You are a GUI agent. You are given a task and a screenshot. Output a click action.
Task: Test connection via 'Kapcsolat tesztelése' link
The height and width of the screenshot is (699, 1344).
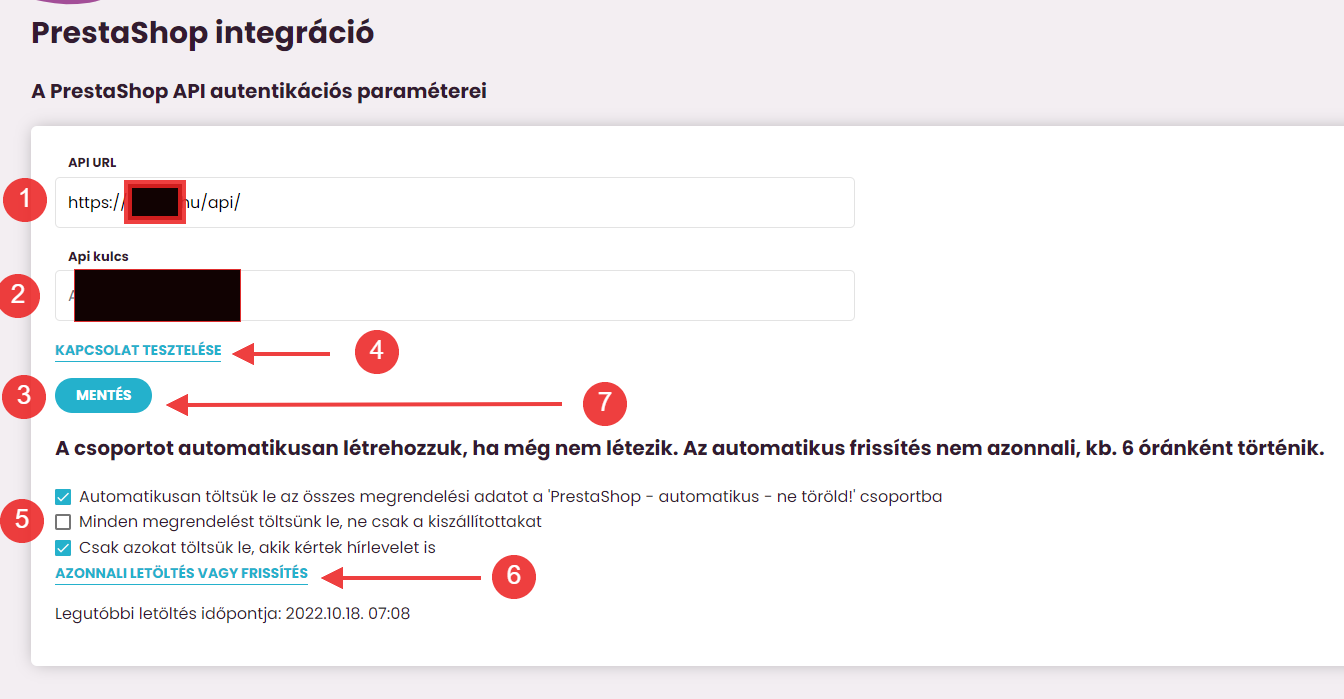pos(138,351)
